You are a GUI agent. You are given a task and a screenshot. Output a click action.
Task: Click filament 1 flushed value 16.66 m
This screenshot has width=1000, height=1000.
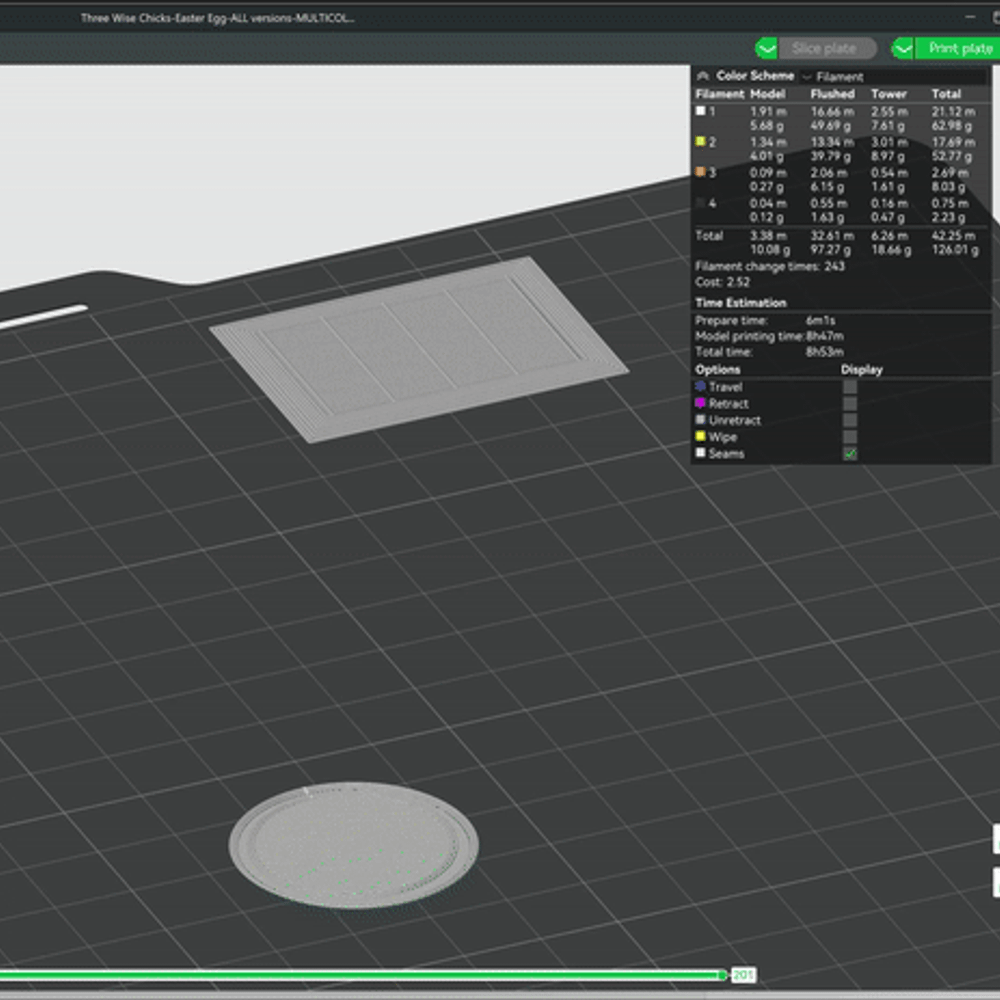[832, 112]
